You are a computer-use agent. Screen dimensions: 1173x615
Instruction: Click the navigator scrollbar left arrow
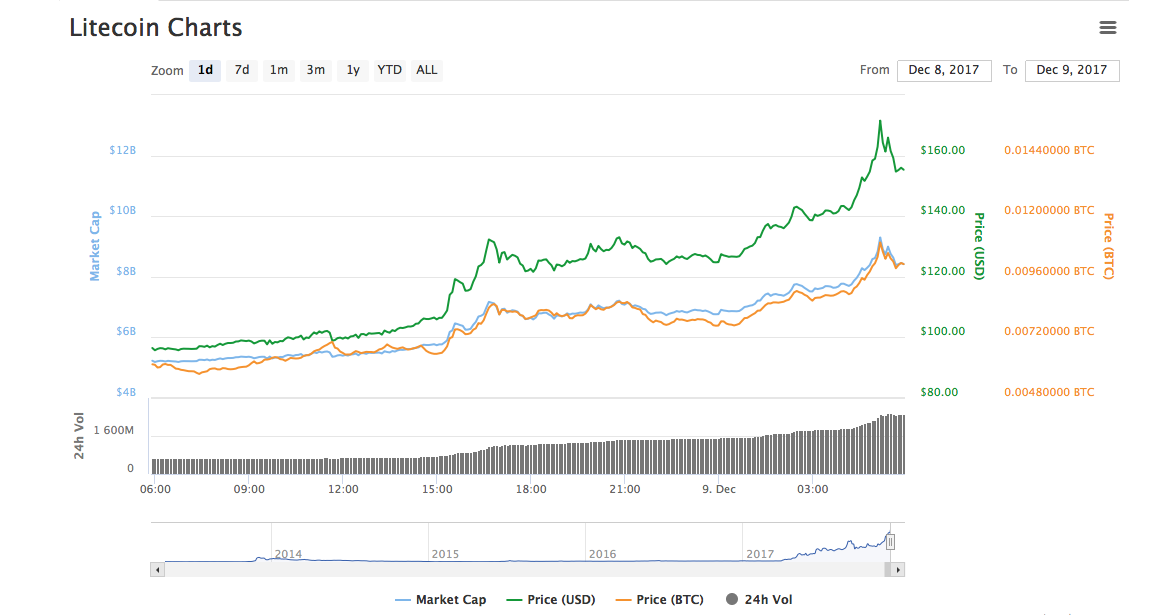pyautogui.click(x=157, y=569)
